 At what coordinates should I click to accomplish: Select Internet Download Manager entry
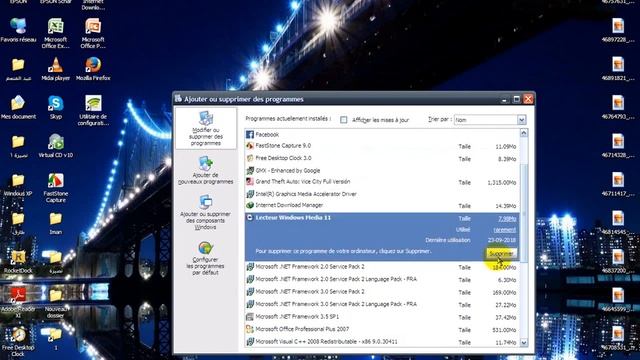pos(382,206)
